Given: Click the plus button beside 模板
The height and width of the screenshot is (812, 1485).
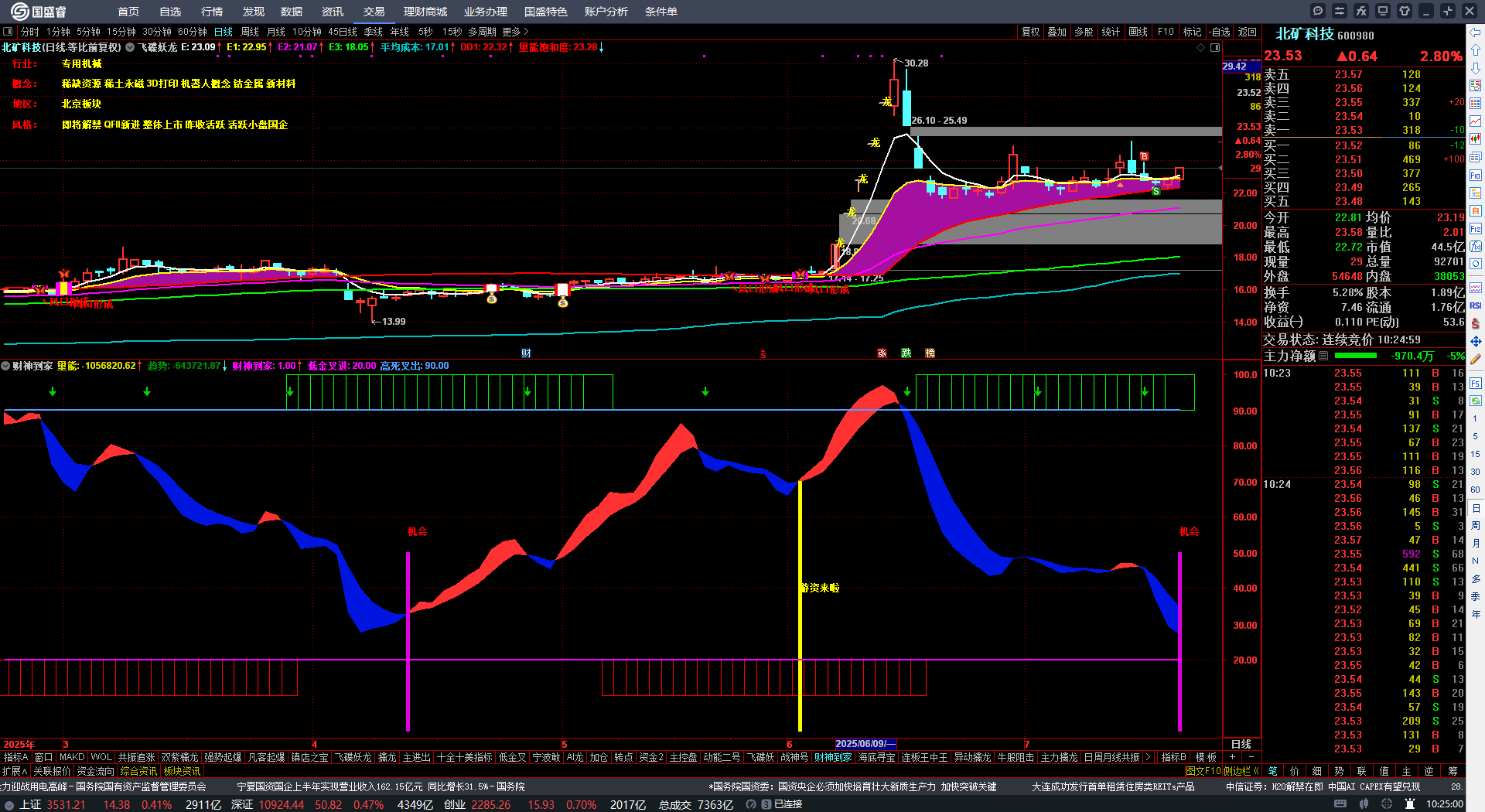Looking at the screenshot, I should (x=1232, y=757).
